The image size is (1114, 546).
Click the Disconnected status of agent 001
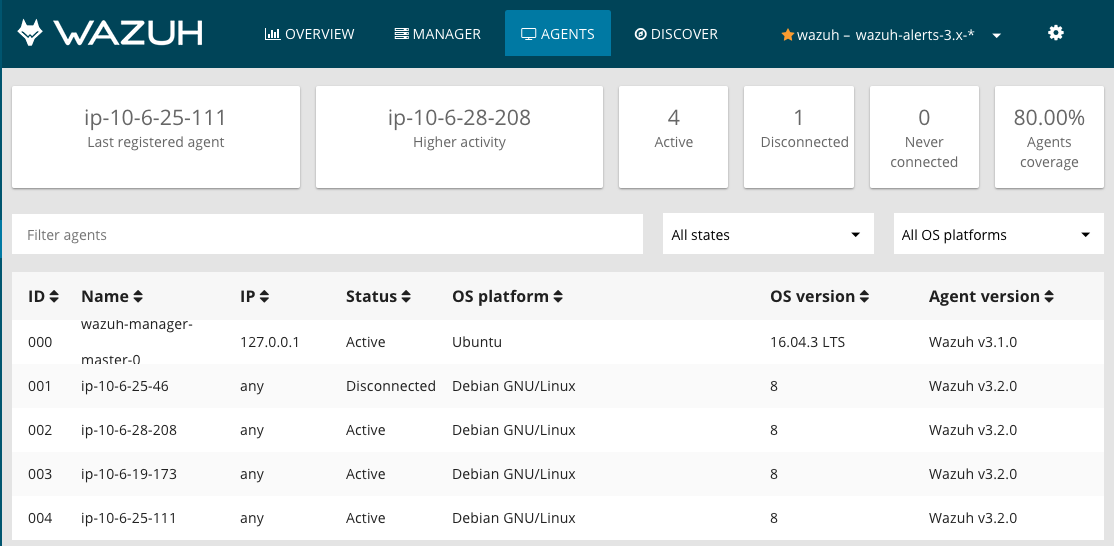tap(391, 386)
